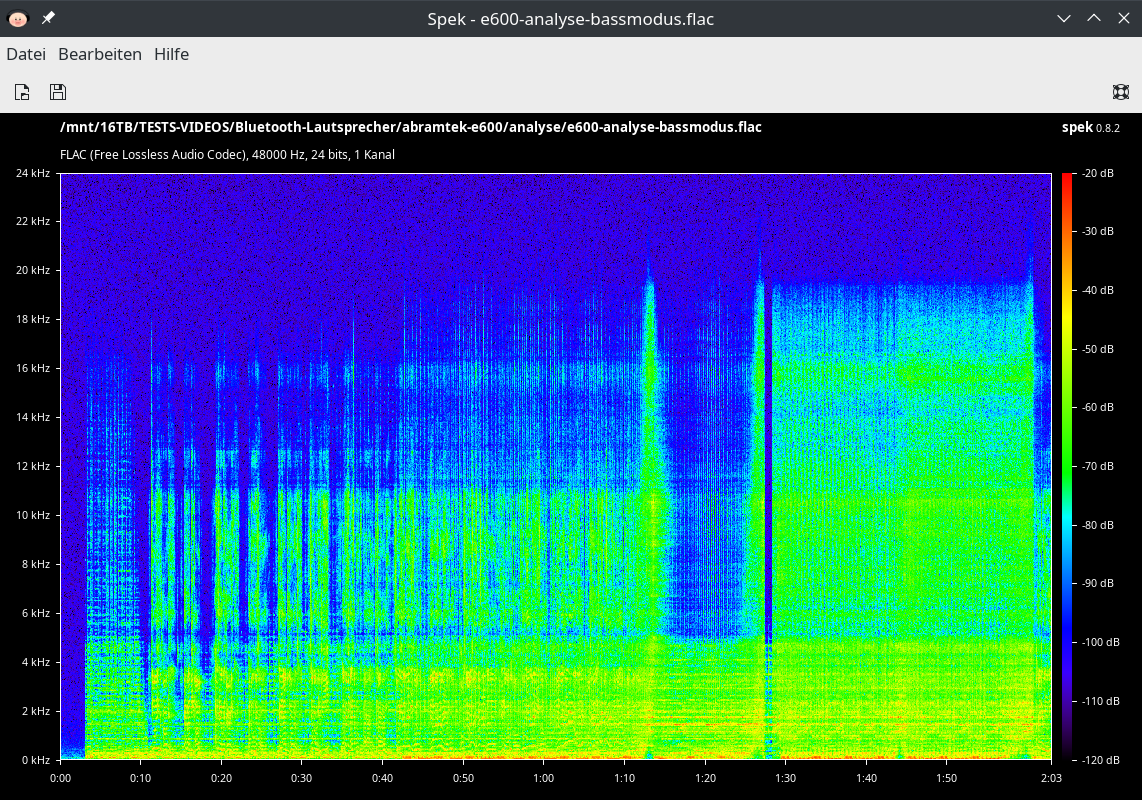Click the 14 kHz frequency axis label

coord(33,417)
